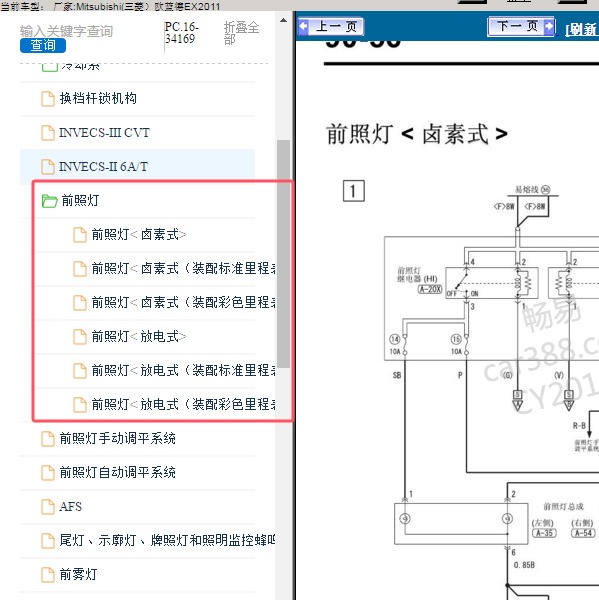Click connector label A-20X in diagram
Viewport: 599px width, 600px height.
pyautogui.click(x=430, y=289)
